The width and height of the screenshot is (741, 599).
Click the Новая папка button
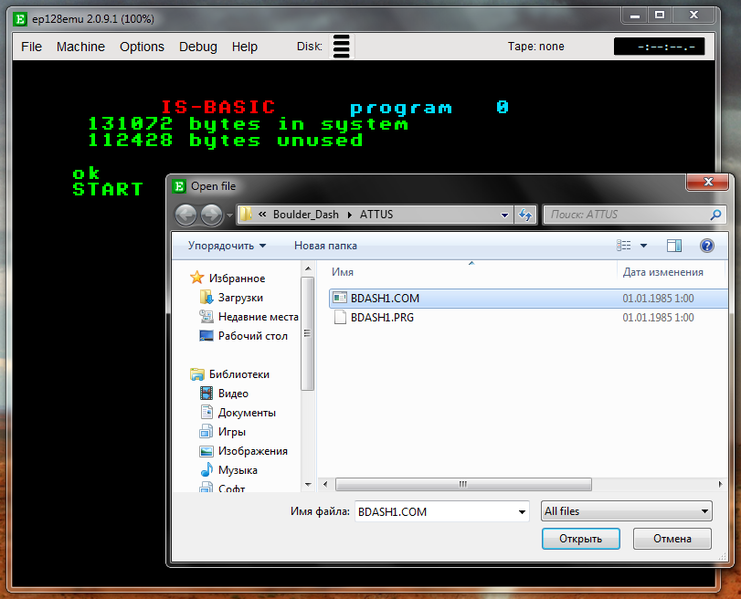click(x=326, y=246)
